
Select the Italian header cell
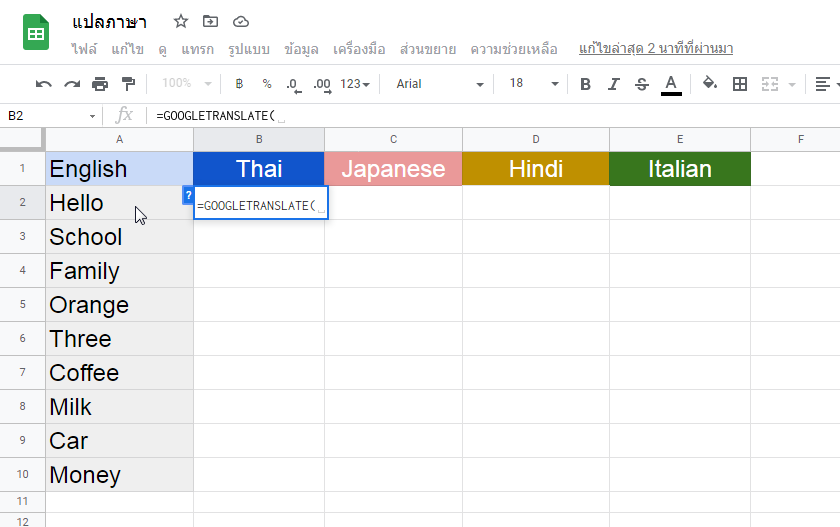[680, 169]
